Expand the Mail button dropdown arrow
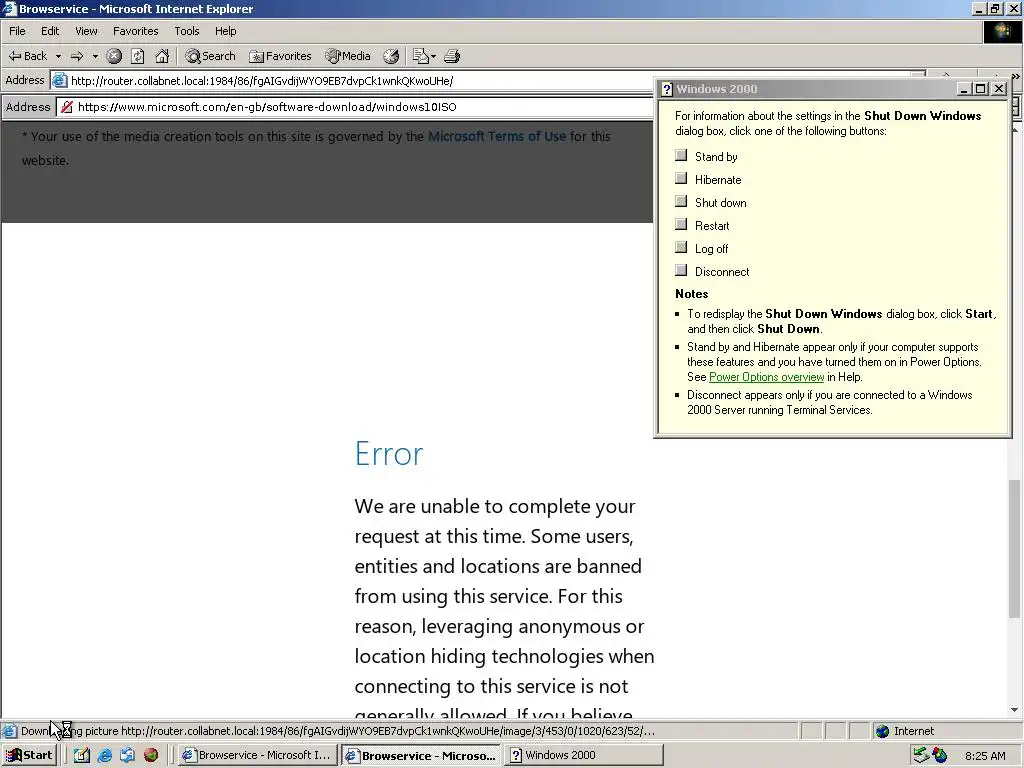 click(x=433, y=56)
